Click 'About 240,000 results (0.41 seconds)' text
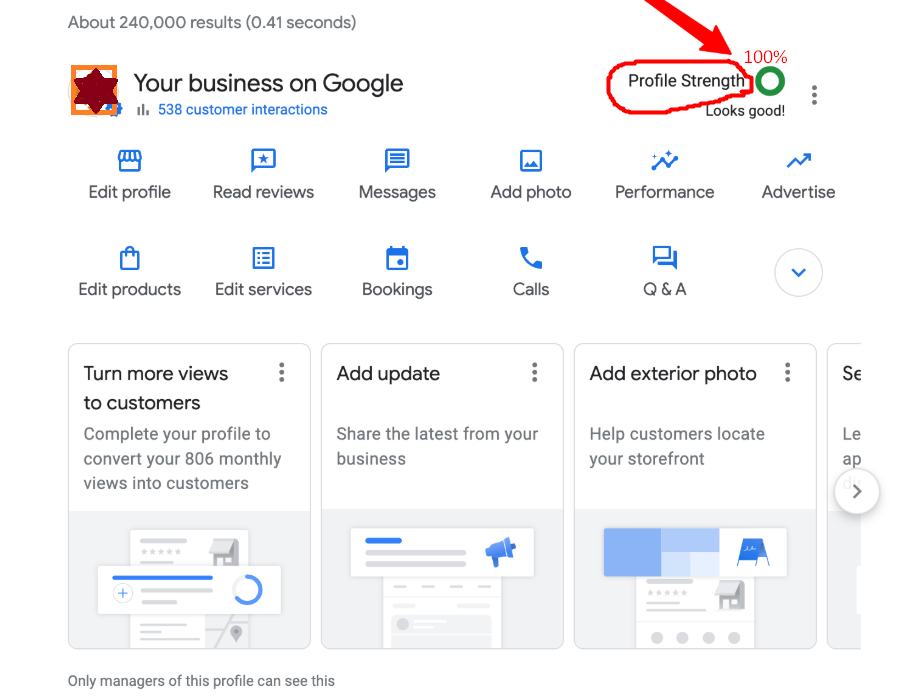Viewport: 913px width, 698px height. (x=212, y=22)
